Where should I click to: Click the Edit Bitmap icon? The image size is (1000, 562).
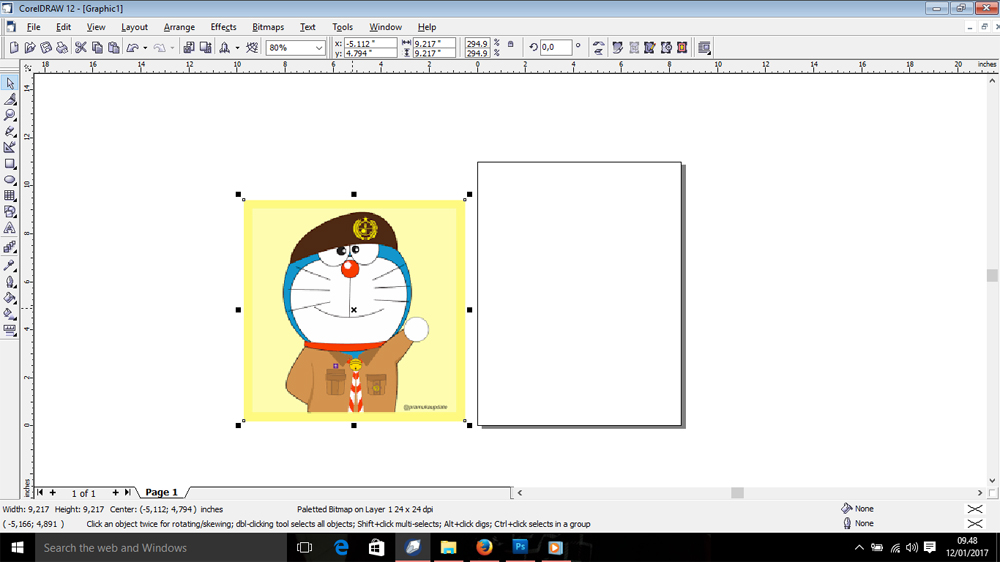617,47
